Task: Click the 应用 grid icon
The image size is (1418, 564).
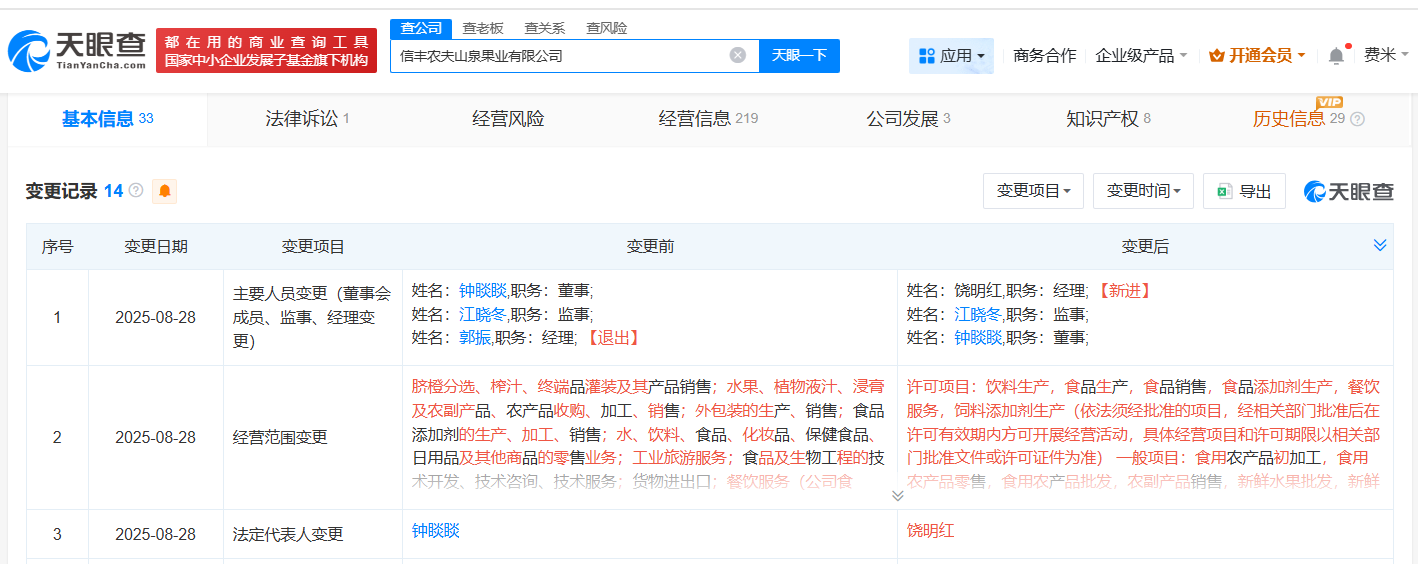Action: pyautogui.click(x=927, y=56)
